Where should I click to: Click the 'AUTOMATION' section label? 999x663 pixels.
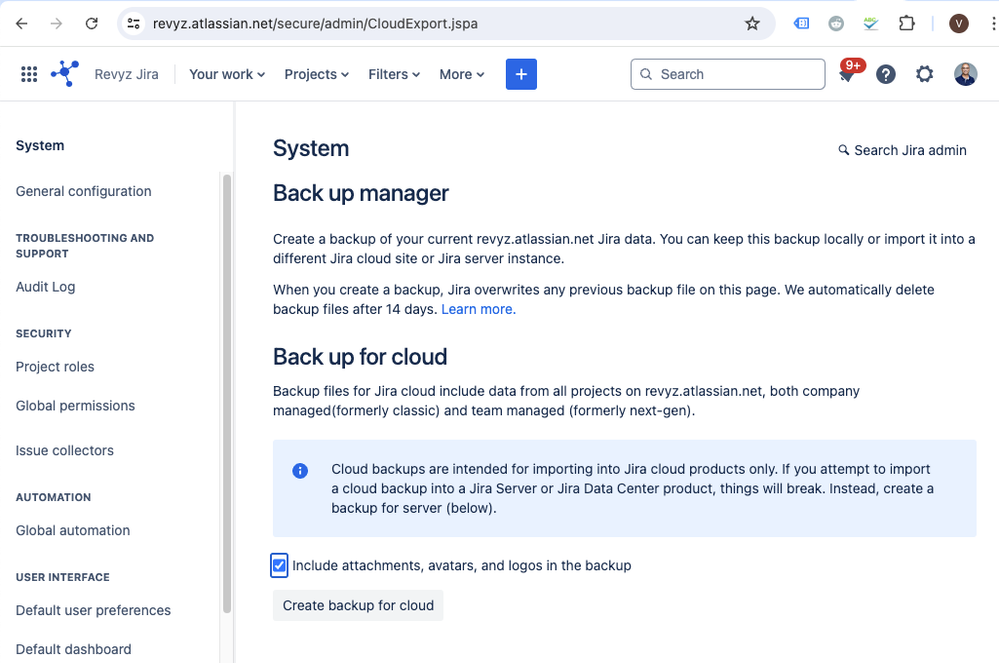pyautogui.click(x=53, y=497)
